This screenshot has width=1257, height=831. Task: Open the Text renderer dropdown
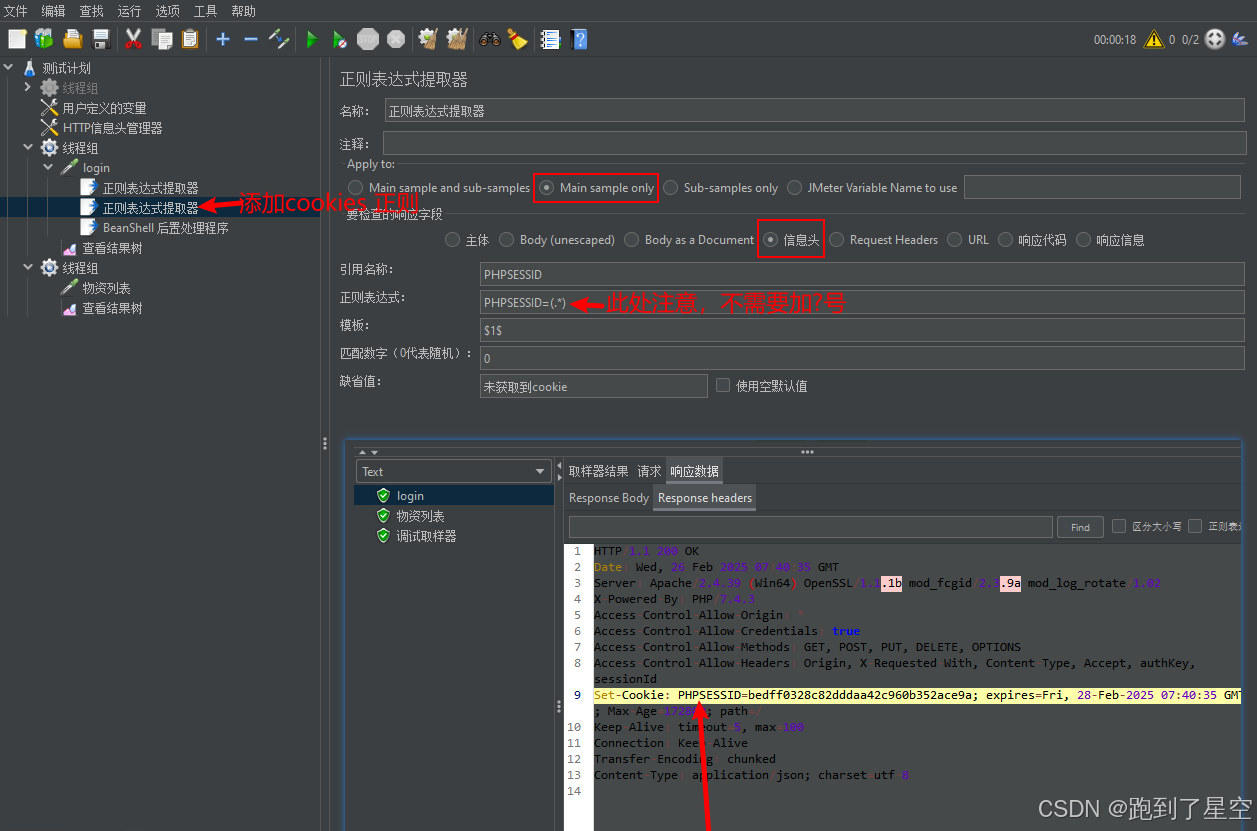pyautogui.click(x=454, y=471)
